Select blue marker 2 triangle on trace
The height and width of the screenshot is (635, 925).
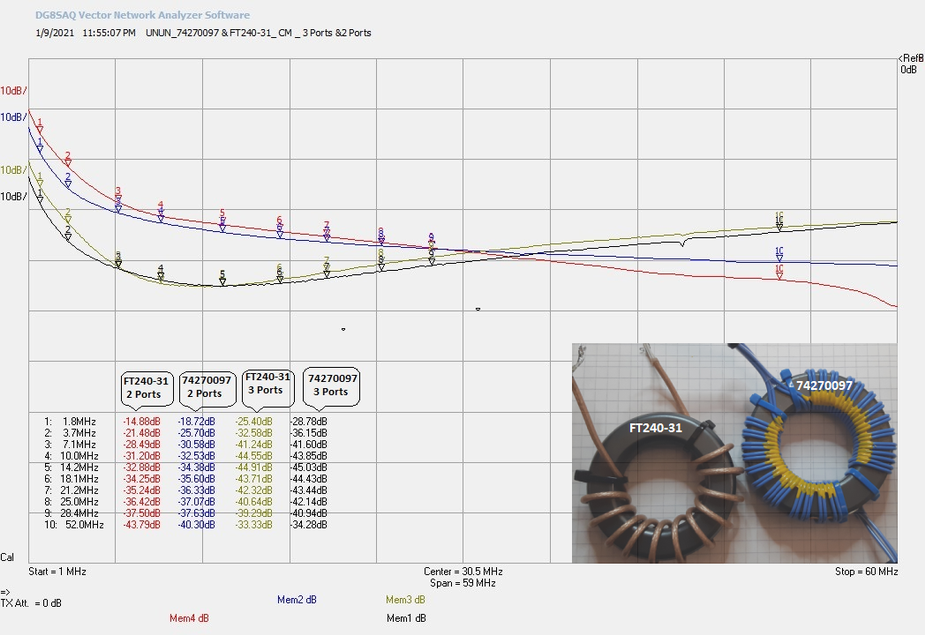click(x=68, y=181)
